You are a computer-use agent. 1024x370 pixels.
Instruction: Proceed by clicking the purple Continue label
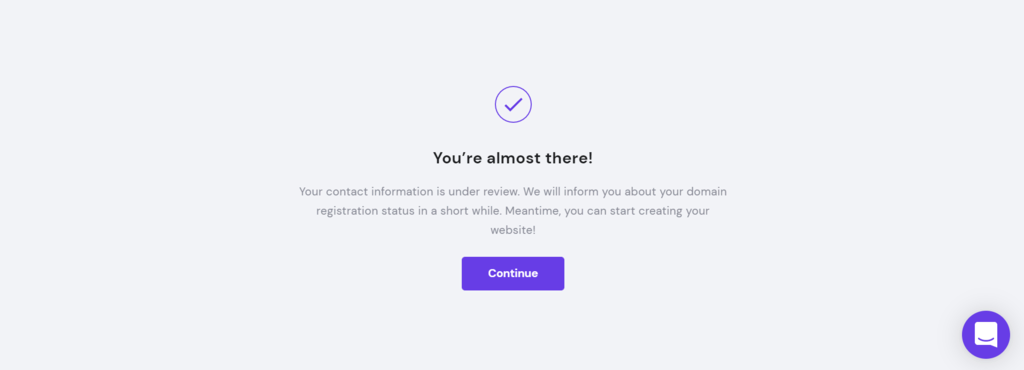tap(513, 273)
